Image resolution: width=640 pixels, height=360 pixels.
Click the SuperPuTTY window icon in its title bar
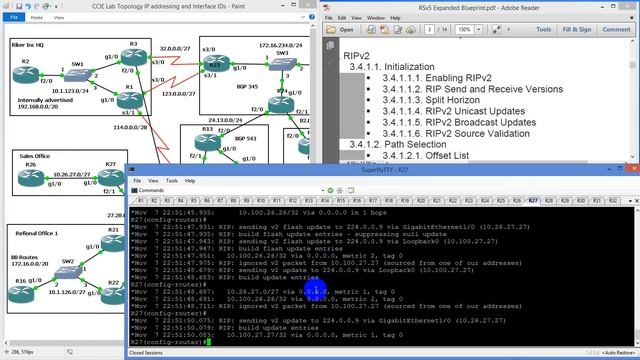(x=132, y=169)
